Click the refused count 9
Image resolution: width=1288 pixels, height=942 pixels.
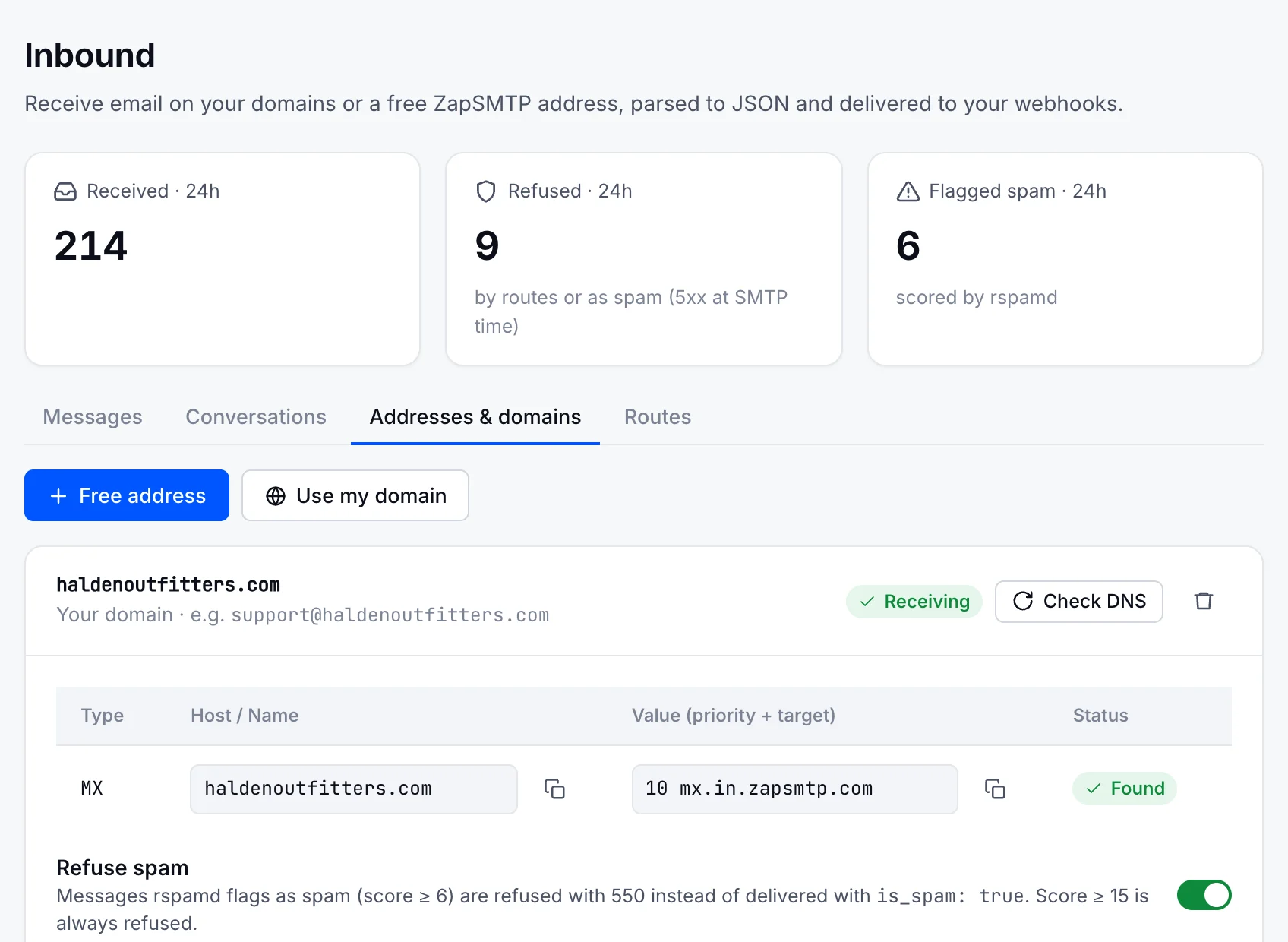click(x=487, y=246)
